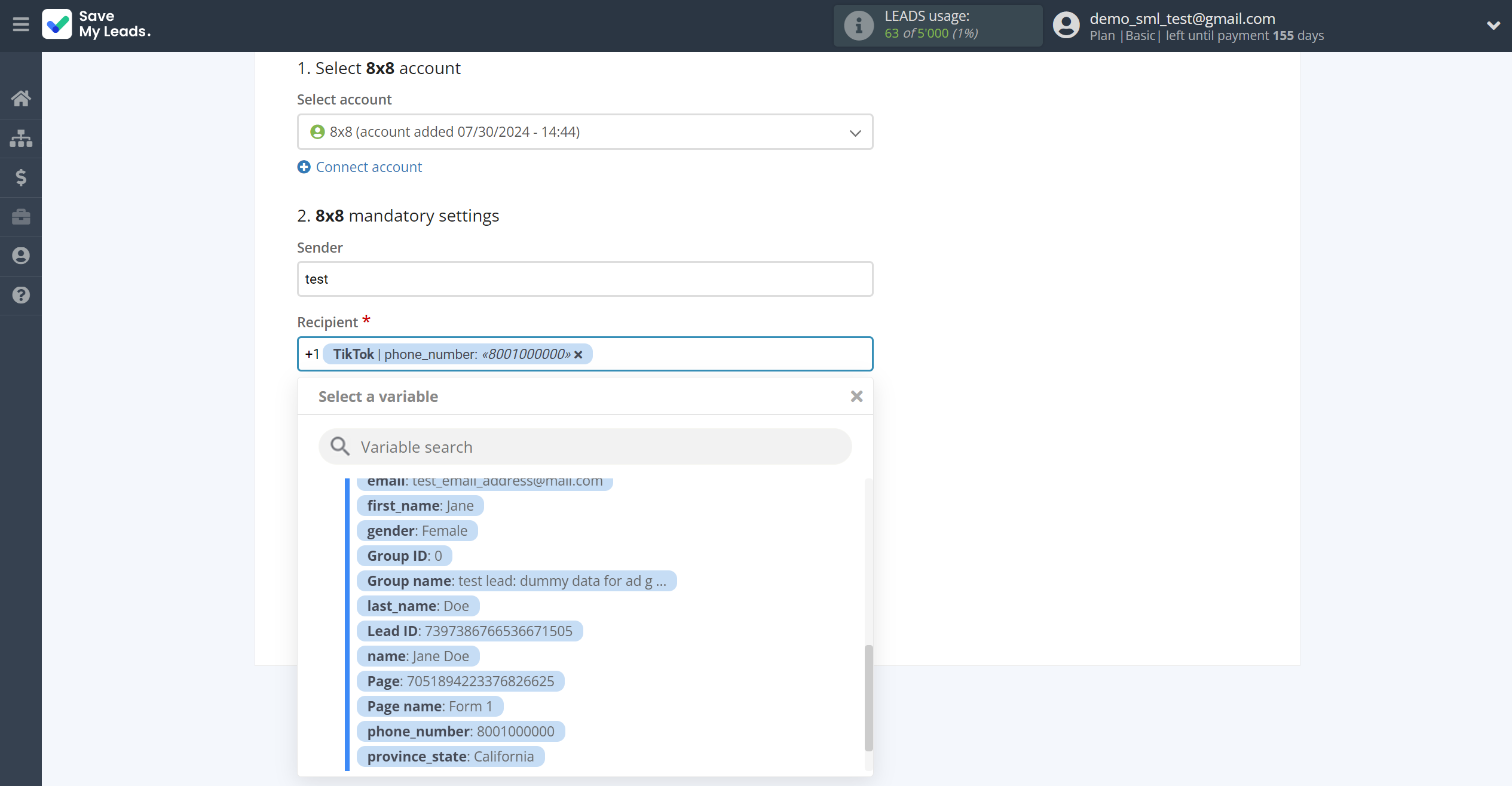Open the hamburger menu
Image resolution: width=1512 pixels, height=786 pixels.
(x=21, y=24)
